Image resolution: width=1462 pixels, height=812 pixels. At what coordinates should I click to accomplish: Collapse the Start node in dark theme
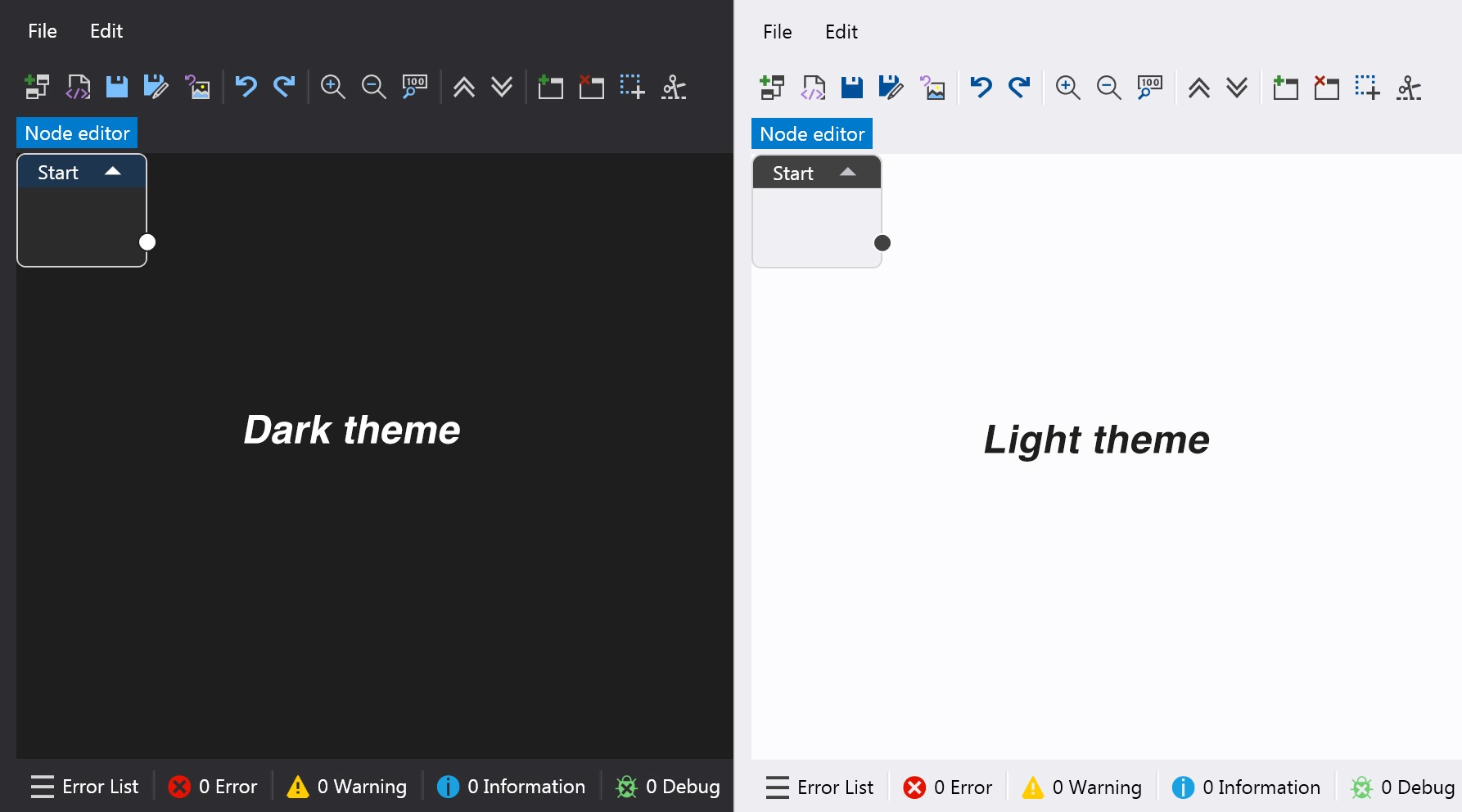[113, 171]
